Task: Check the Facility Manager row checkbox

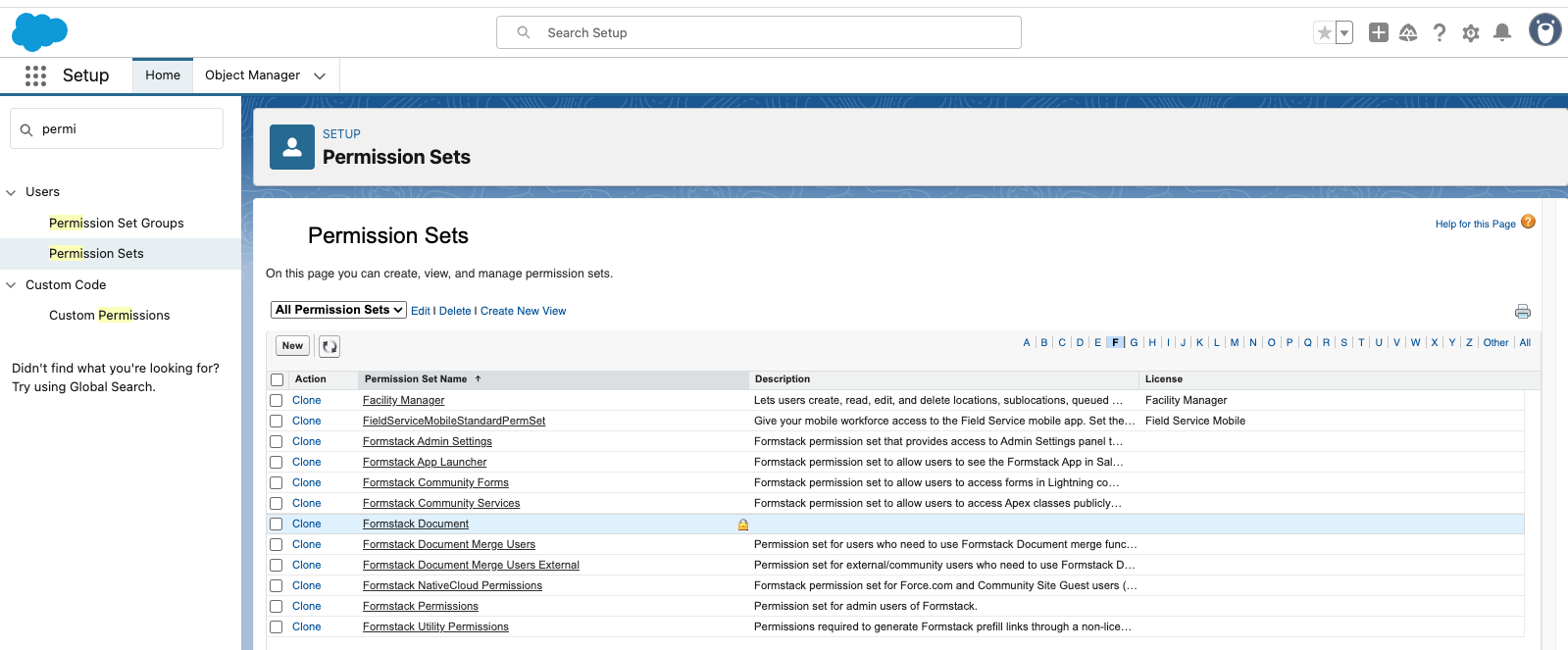Action: pos(277,401)
